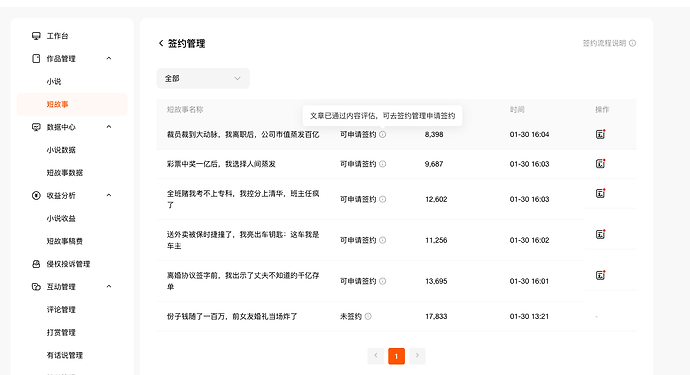Click the timestamp 01-30 16:02
Screen dimensions: 690x375
pos(529,240)
